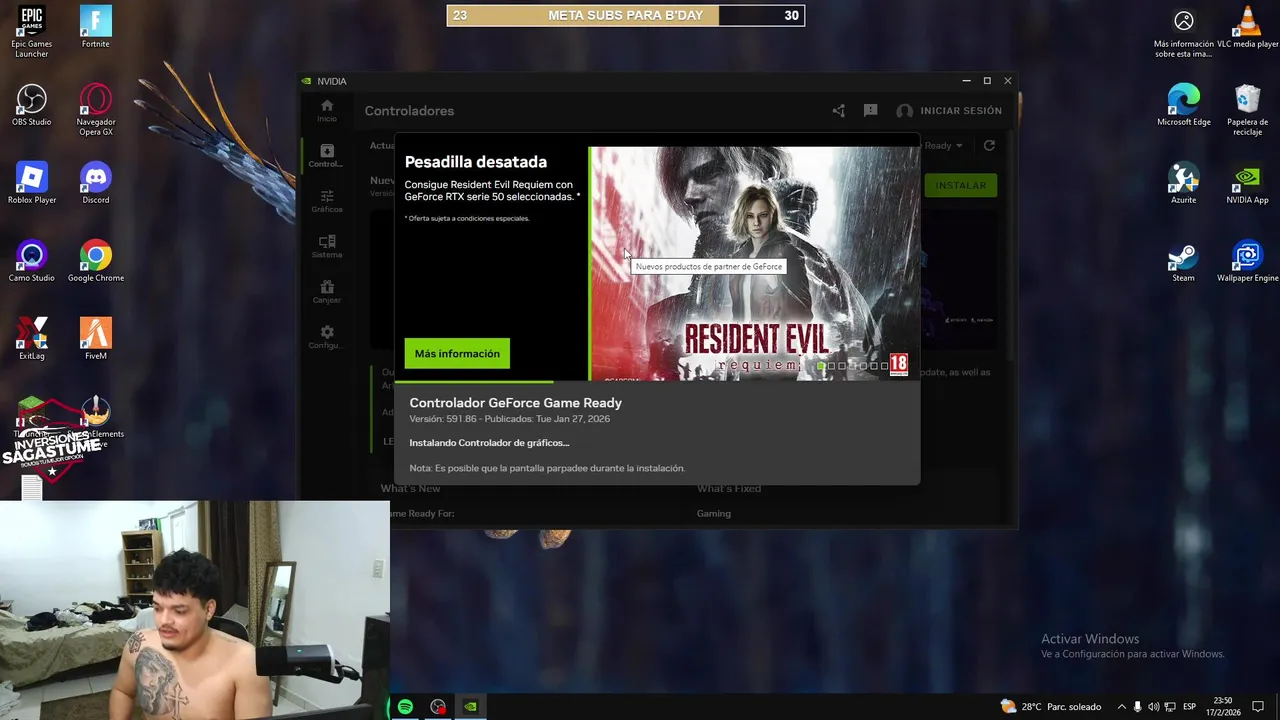Expand the Game Ready driver type dropdown
This screenshot has width=1280, height=720.
[943, 145]
